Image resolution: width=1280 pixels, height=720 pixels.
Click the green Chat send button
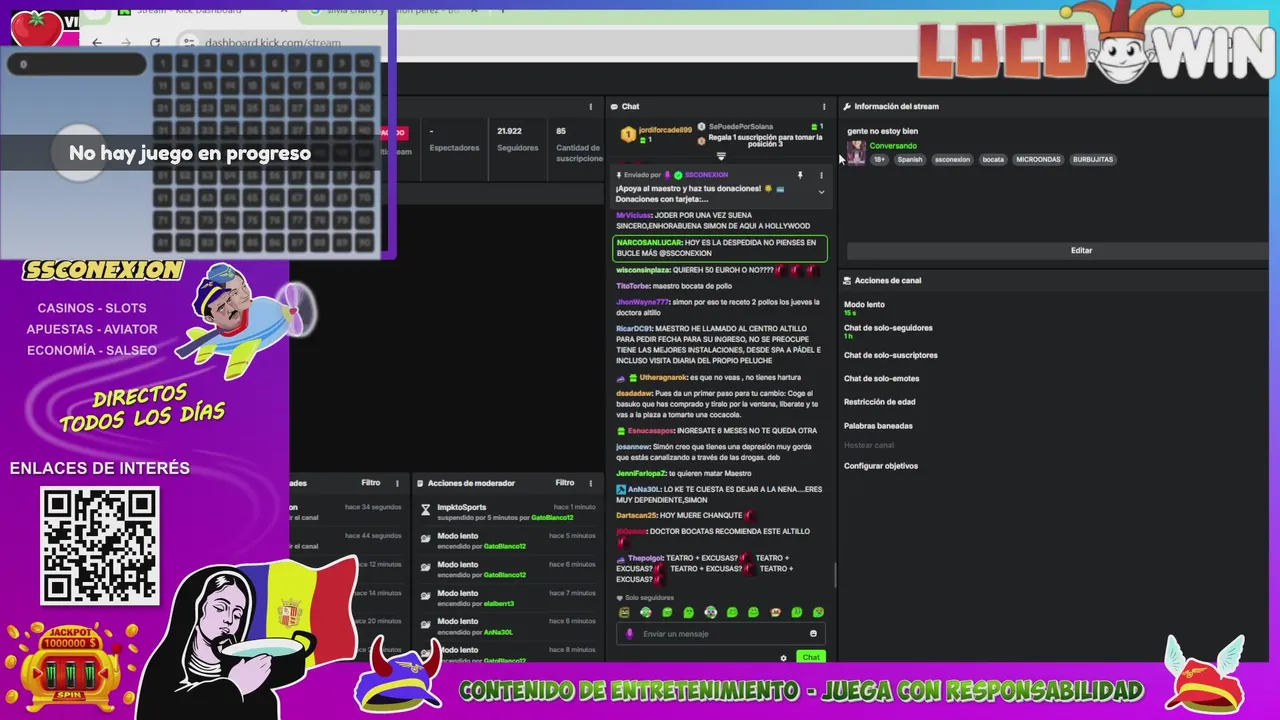[811, 657]
